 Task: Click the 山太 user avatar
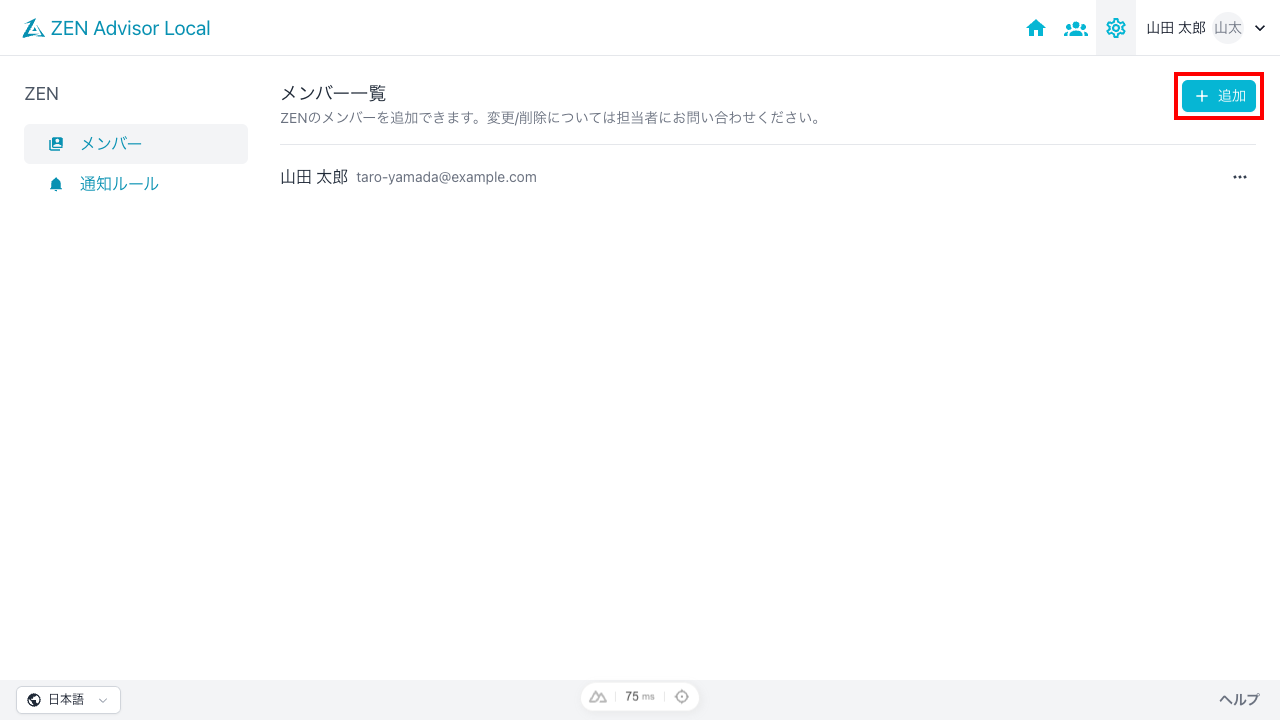[1228, 27]
